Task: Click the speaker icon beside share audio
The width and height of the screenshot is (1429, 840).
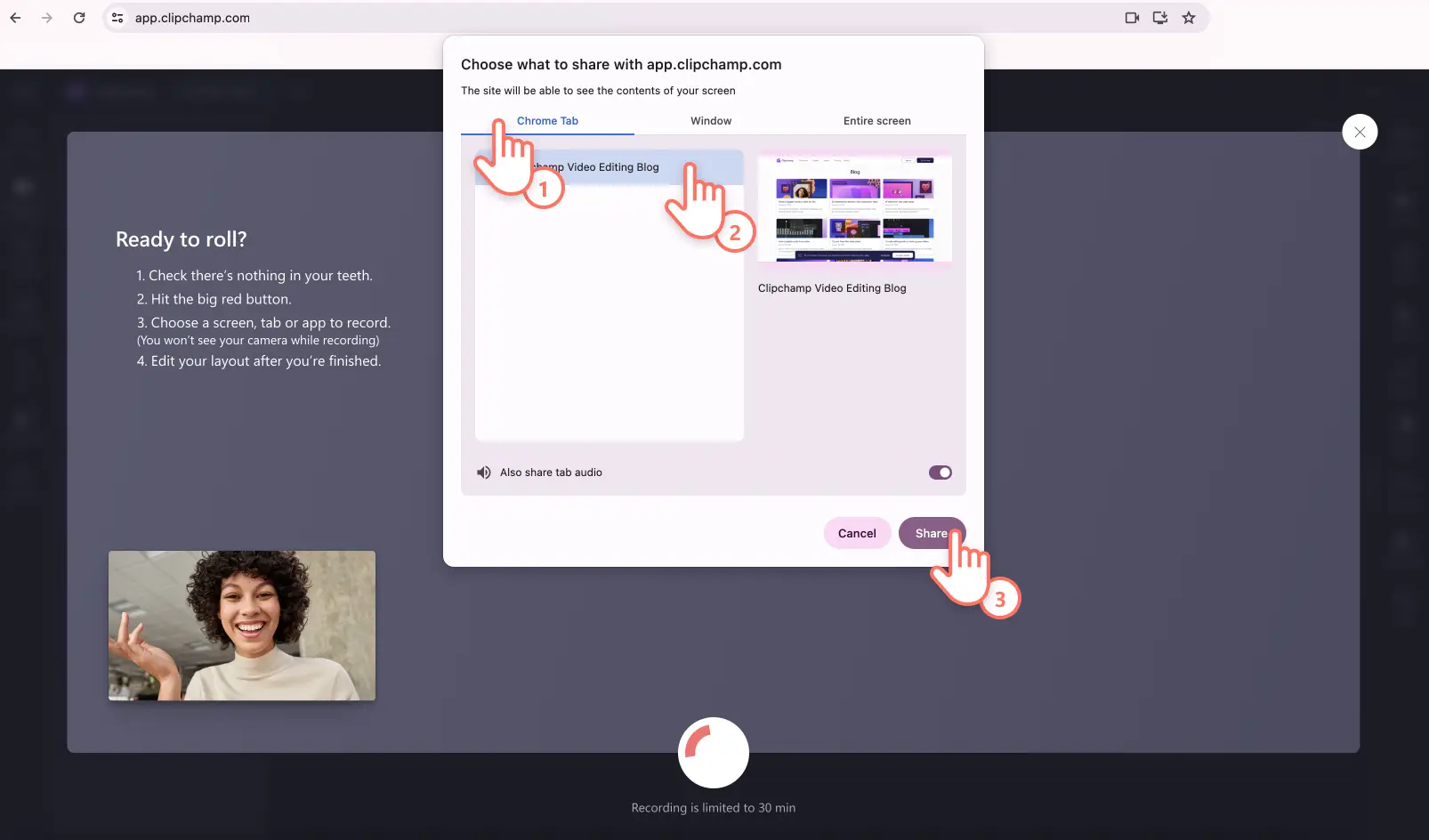Action: click(483, 472)
